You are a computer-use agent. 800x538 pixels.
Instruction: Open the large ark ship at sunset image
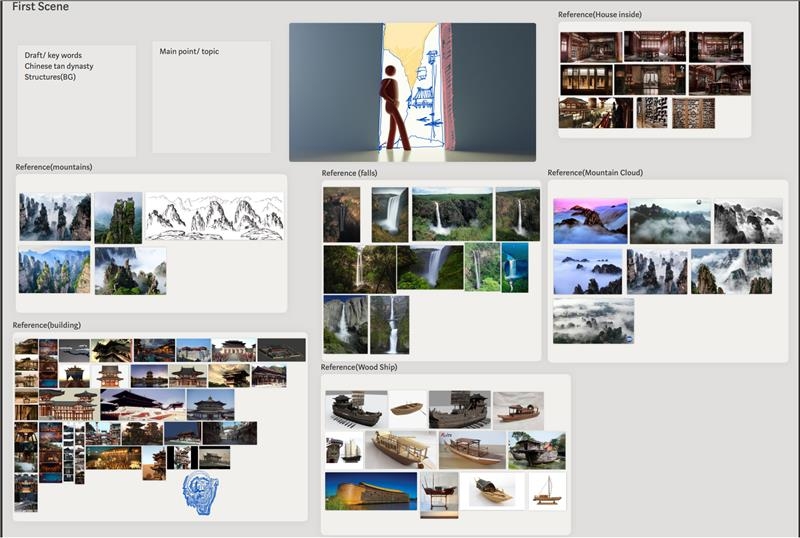coord(371,491)
